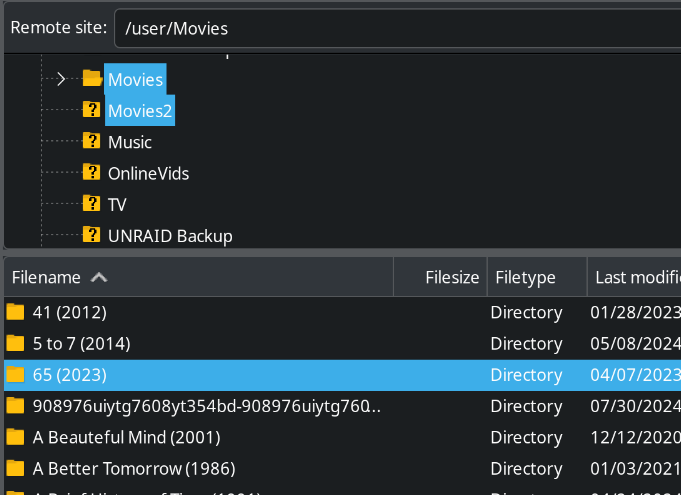Select OnlineVids in the remote tree
681x495 pixels.
click(149, 174)
